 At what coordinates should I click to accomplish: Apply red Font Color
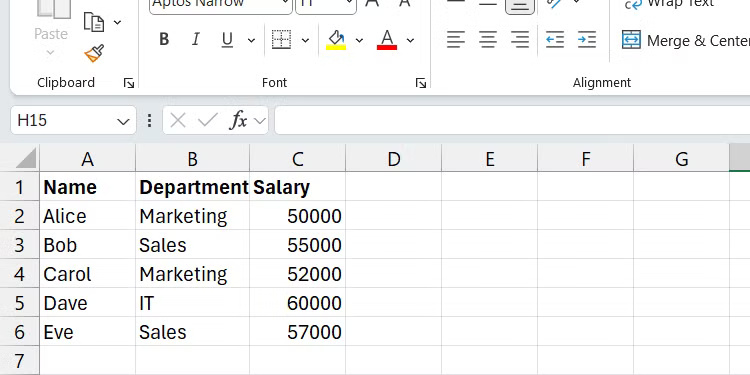click(387, 40)
